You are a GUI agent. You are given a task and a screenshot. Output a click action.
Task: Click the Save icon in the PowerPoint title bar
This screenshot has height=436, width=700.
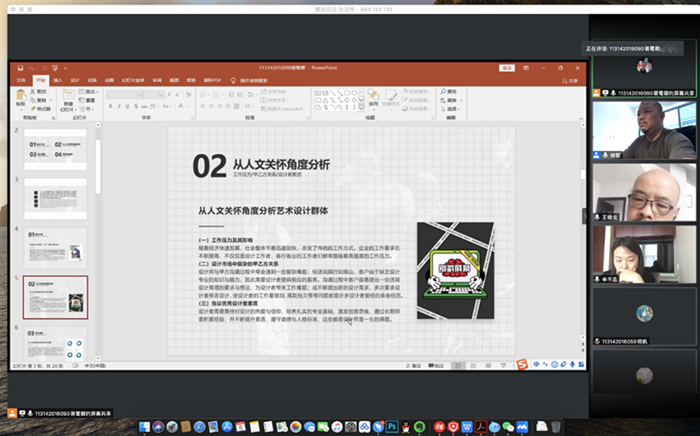[20, 68]
